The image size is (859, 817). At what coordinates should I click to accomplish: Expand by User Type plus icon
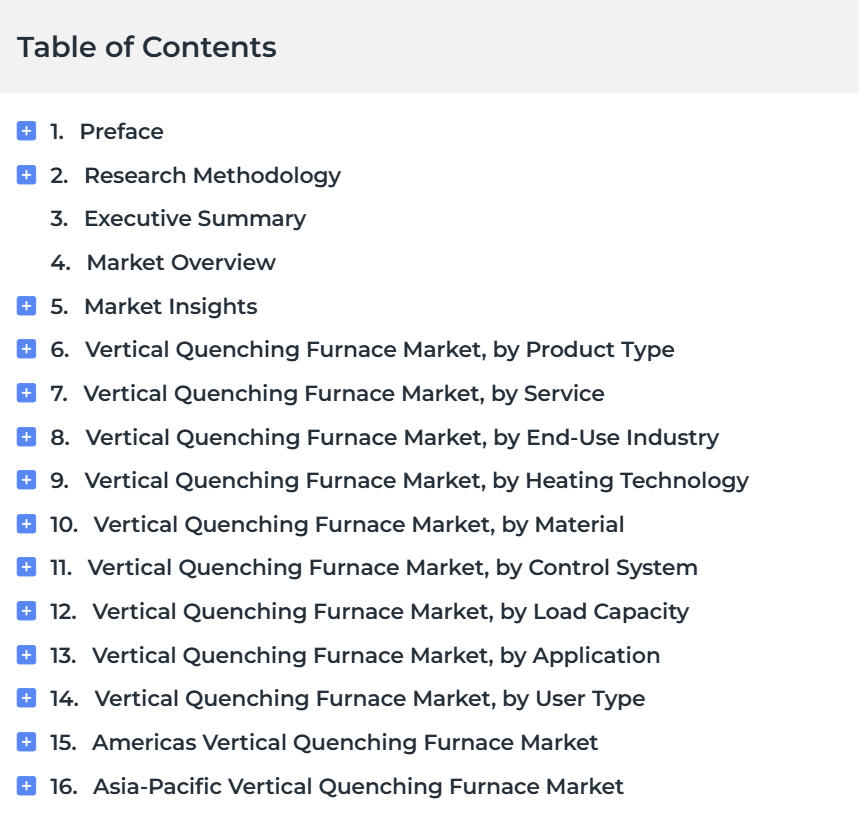(26, 698)
